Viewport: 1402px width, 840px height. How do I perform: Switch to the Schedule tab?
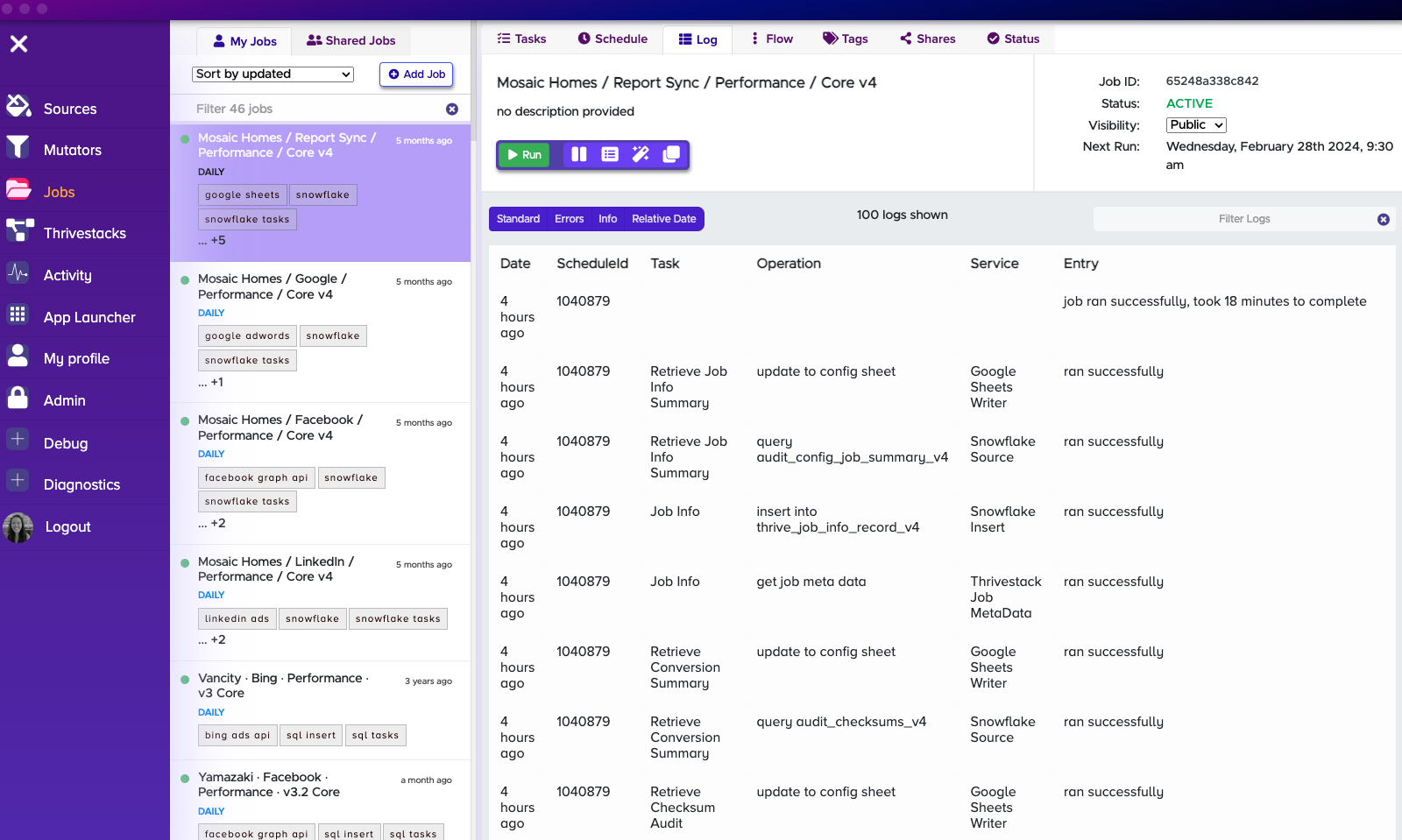click(x=612, y=39)
